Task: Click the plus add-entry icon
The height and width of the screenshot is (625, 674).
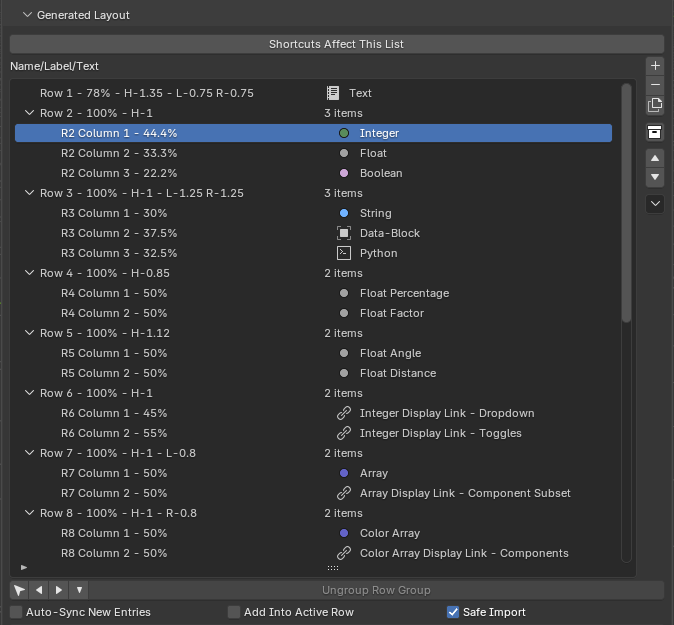Action: [655, 66]
